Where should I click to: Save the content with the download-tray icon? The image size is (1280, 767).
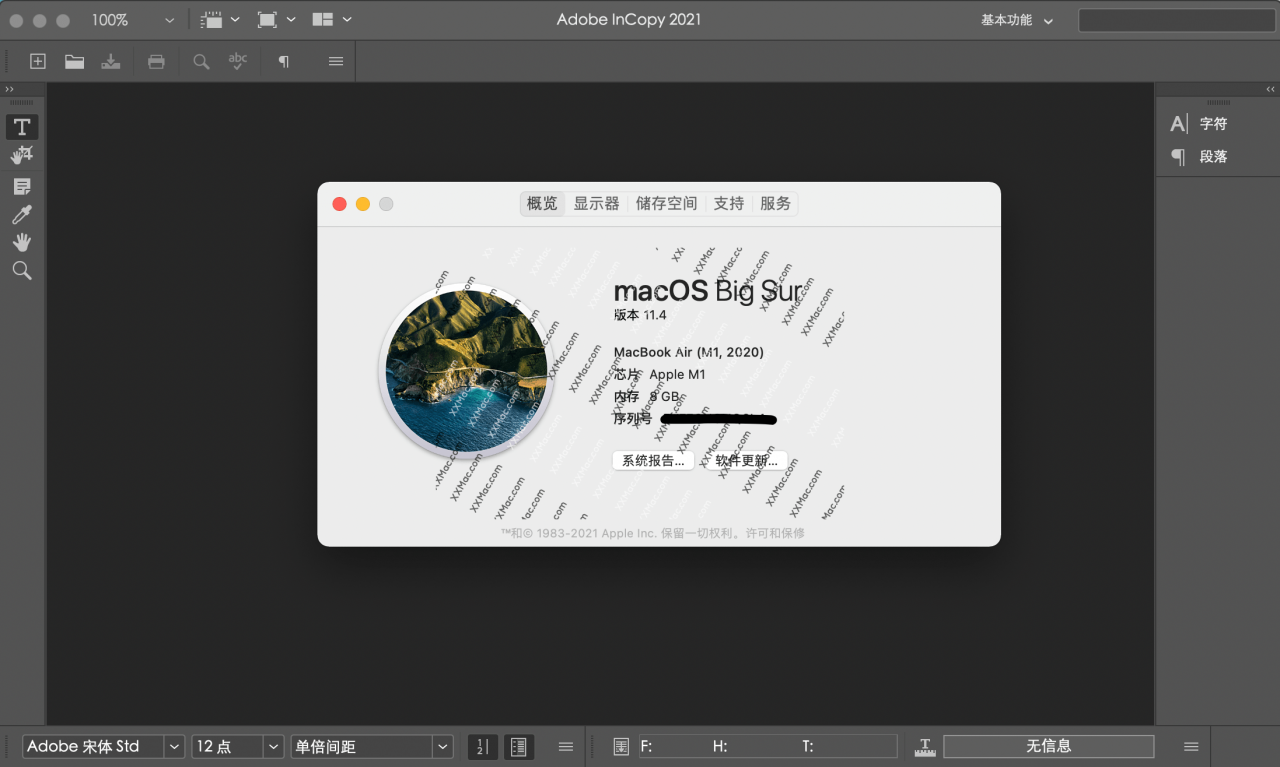(111, 61)
